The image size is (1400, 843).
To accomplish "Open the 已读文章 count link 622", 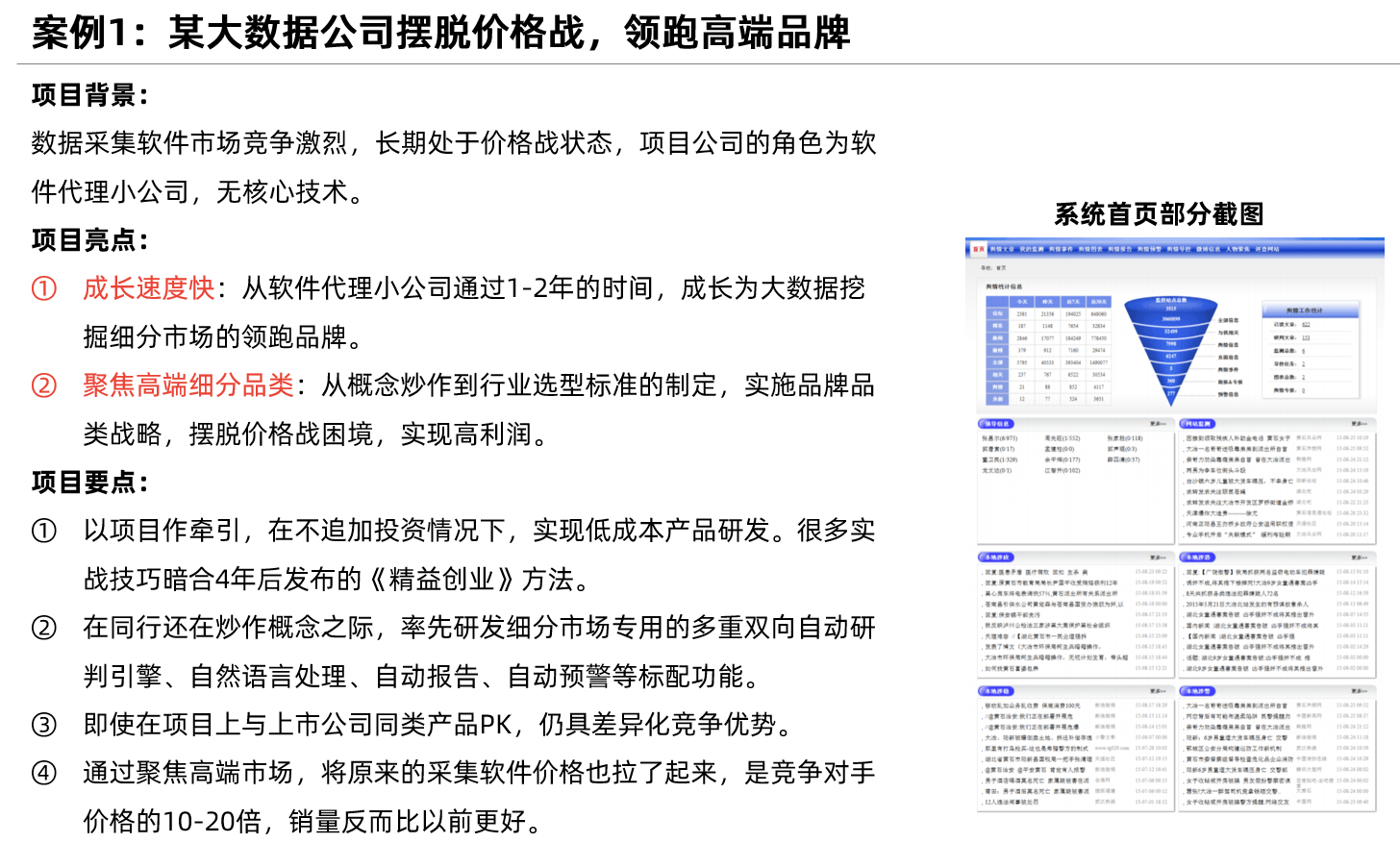I will pos(1306,325).
